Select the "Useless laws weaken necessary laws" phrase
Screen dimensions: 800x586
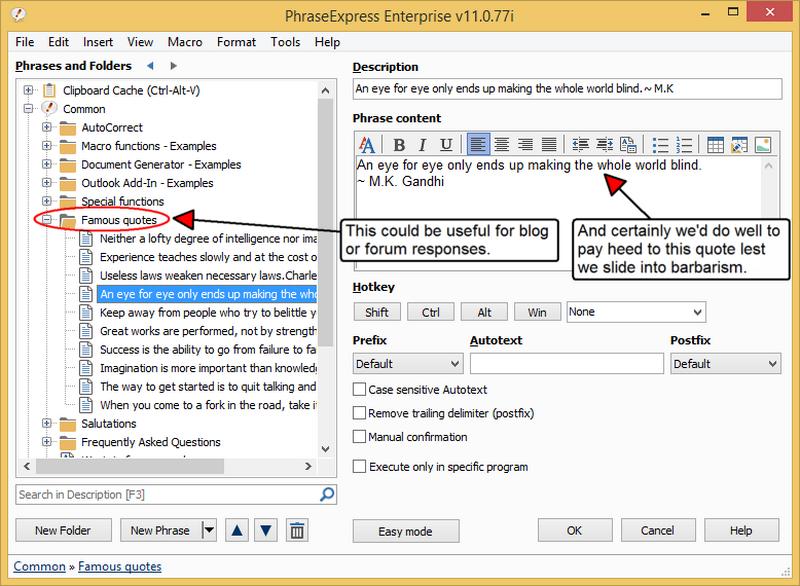[x=208, y=275]
